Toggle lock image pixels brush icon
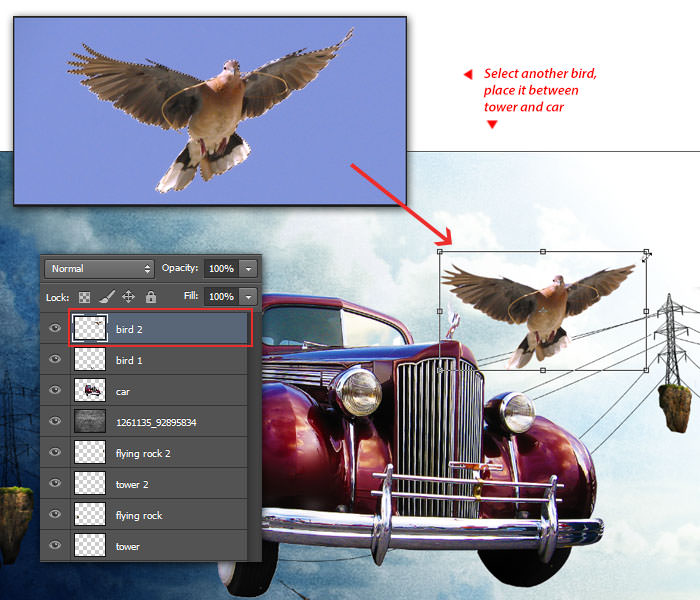 pos(107,297)
